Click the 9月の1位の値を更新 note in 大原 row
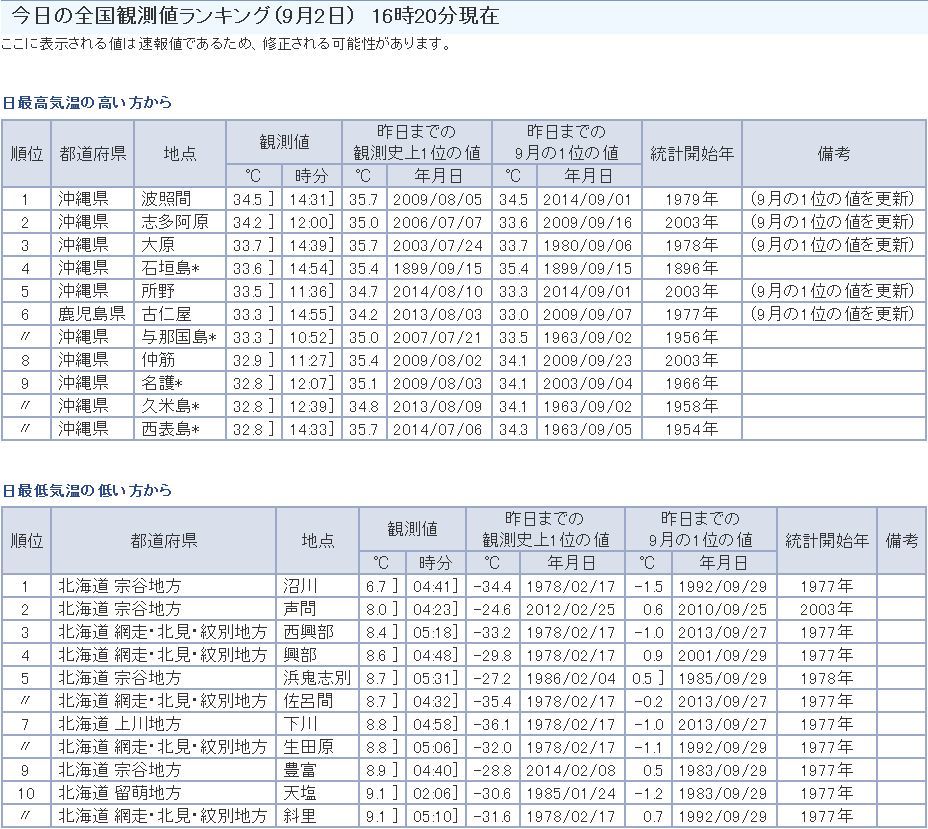Image resolution: width=928 pixels, height=829 pixels. click(832, 245)
